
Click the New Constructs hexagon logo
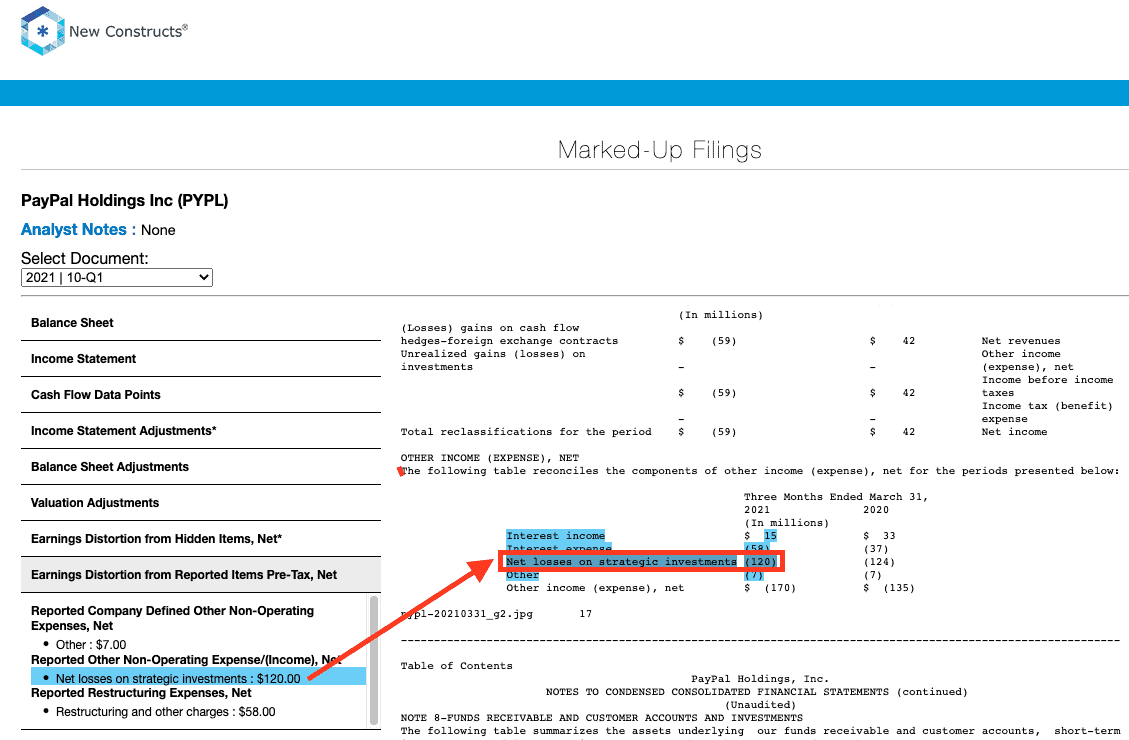click(42, 31)
